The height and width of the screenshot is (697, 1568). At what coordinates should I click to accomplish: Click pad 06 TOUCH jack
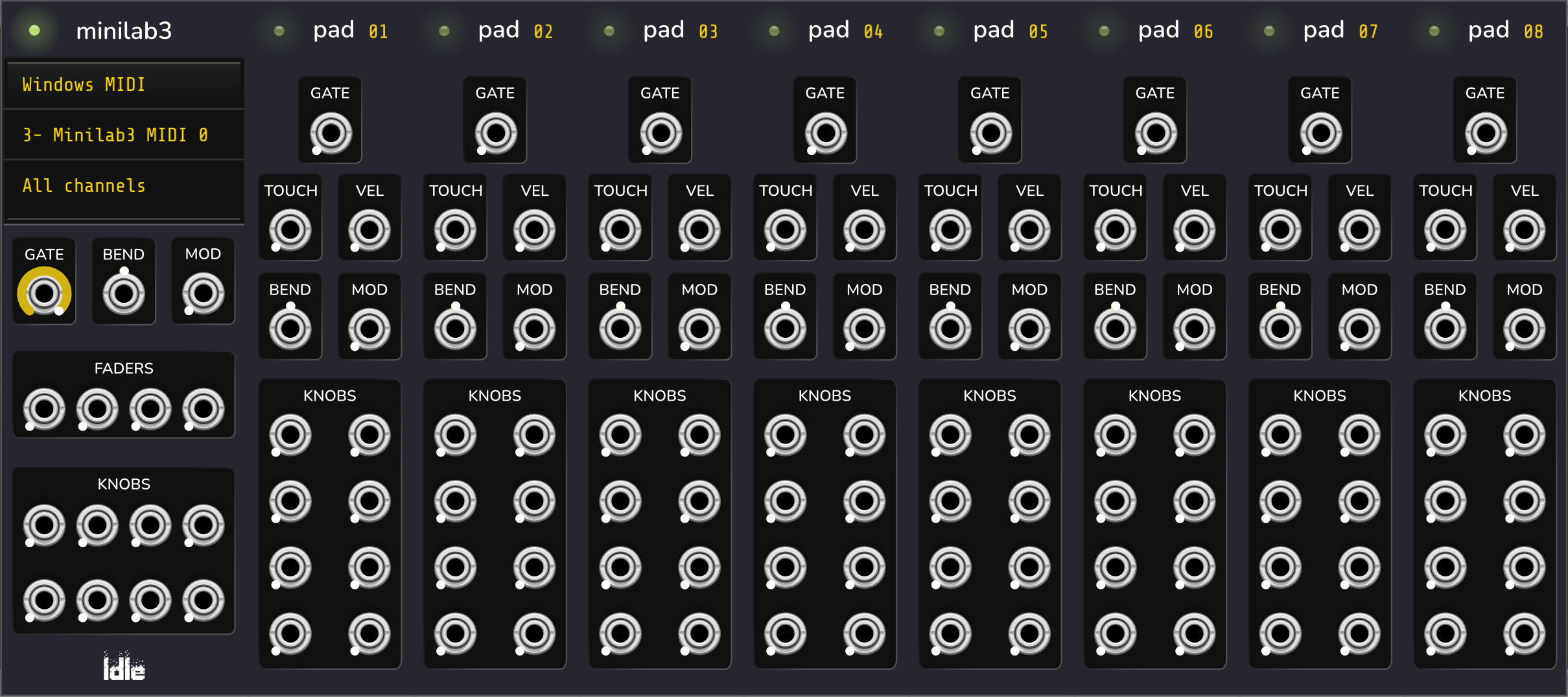click(1115, 230)
